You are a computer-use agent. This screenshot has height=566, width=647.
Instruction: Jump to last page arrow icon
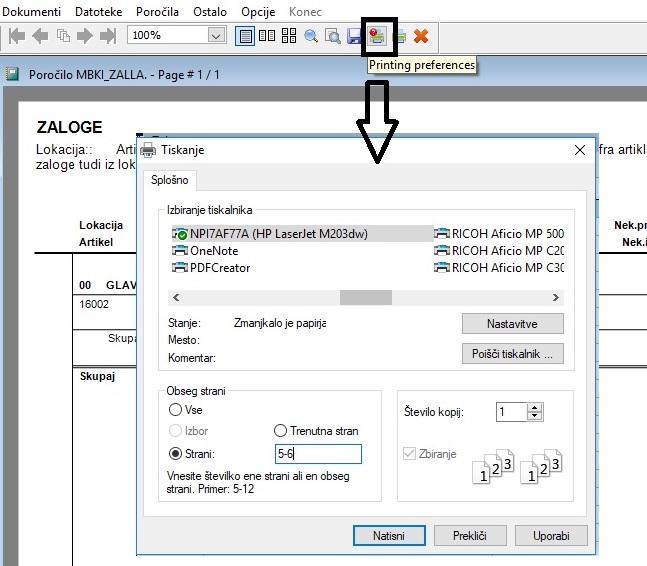coord(108,36)
